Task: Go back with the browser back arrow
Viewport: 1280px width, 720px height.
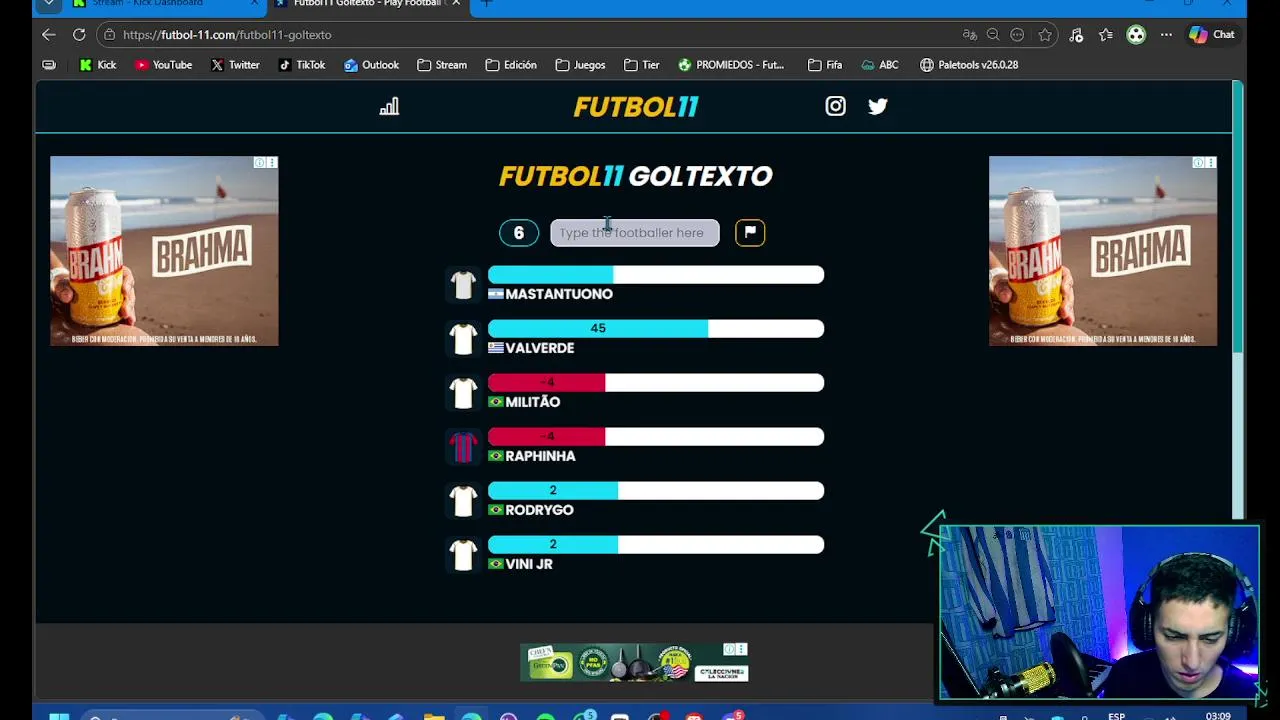Action: pyautogui.click(x=49, y=34)
